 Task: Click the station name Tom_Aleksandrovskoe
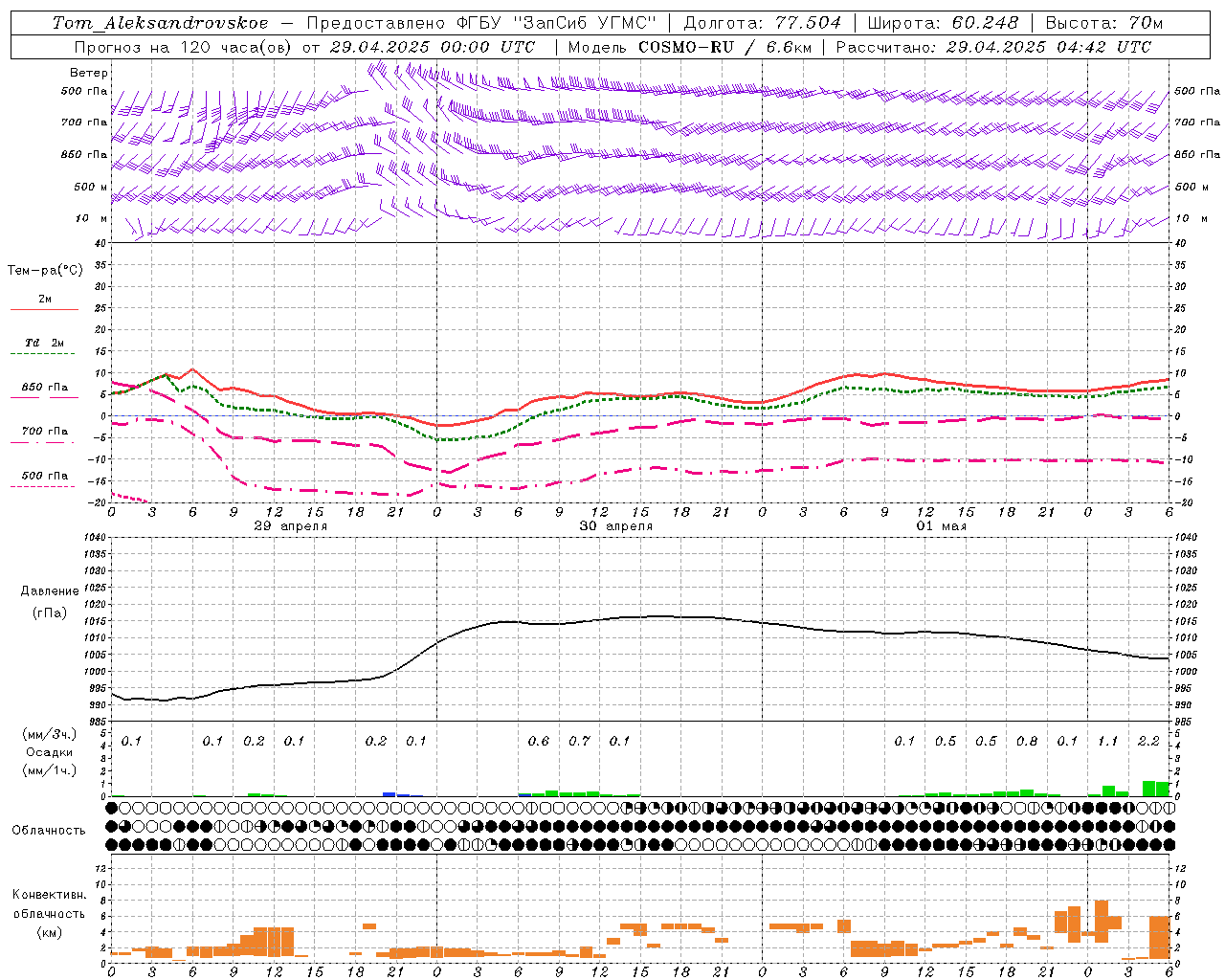coord(161,23)
